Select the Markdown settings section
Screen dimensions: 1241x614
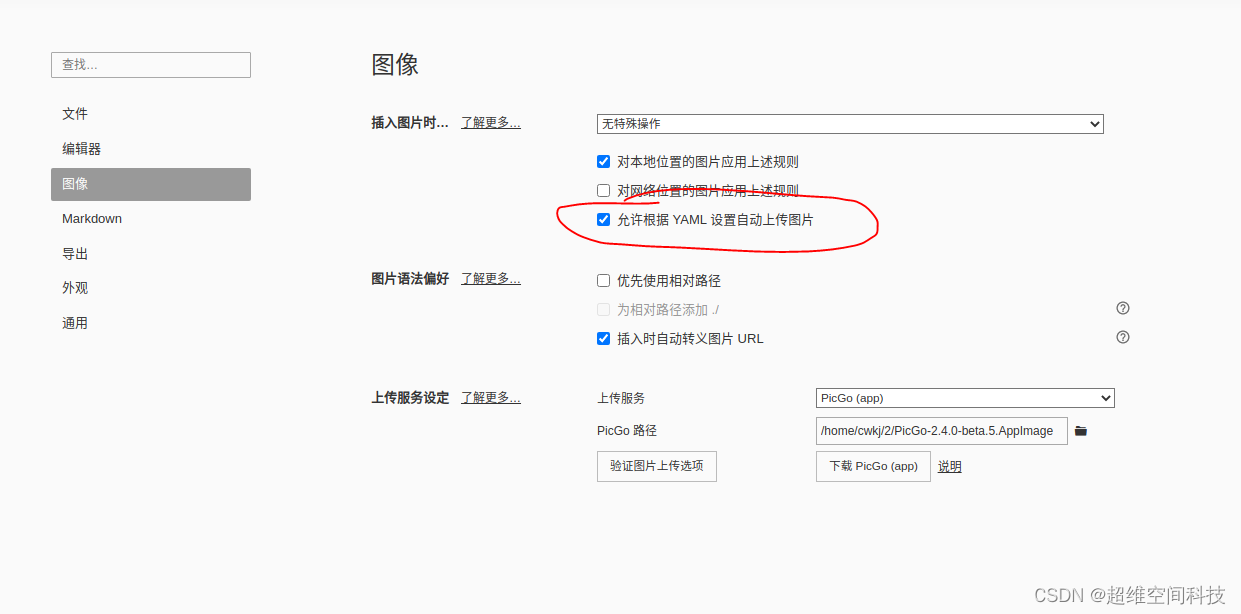(x=91, y=218)
